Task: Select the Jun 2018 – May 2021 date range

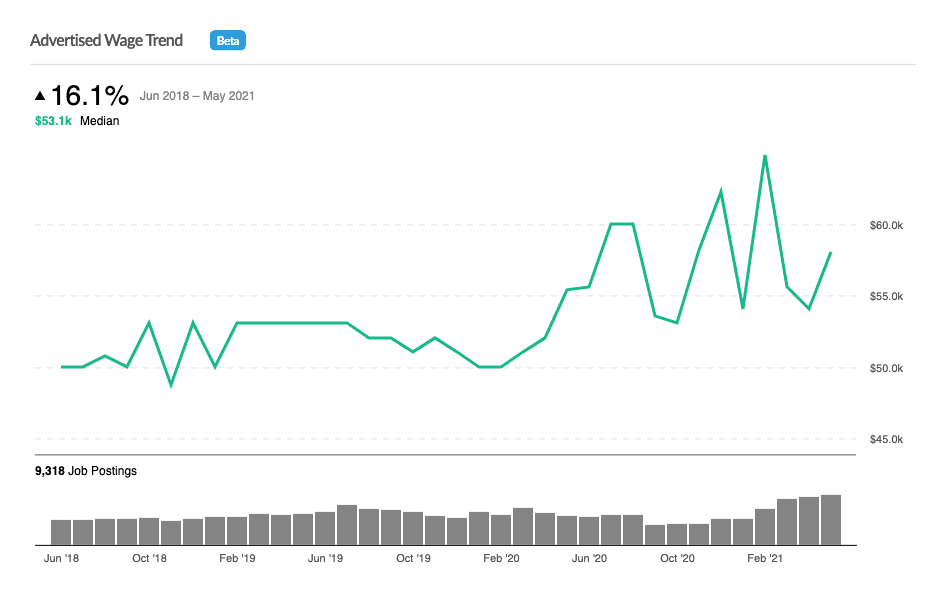Action: click(197, 96)
